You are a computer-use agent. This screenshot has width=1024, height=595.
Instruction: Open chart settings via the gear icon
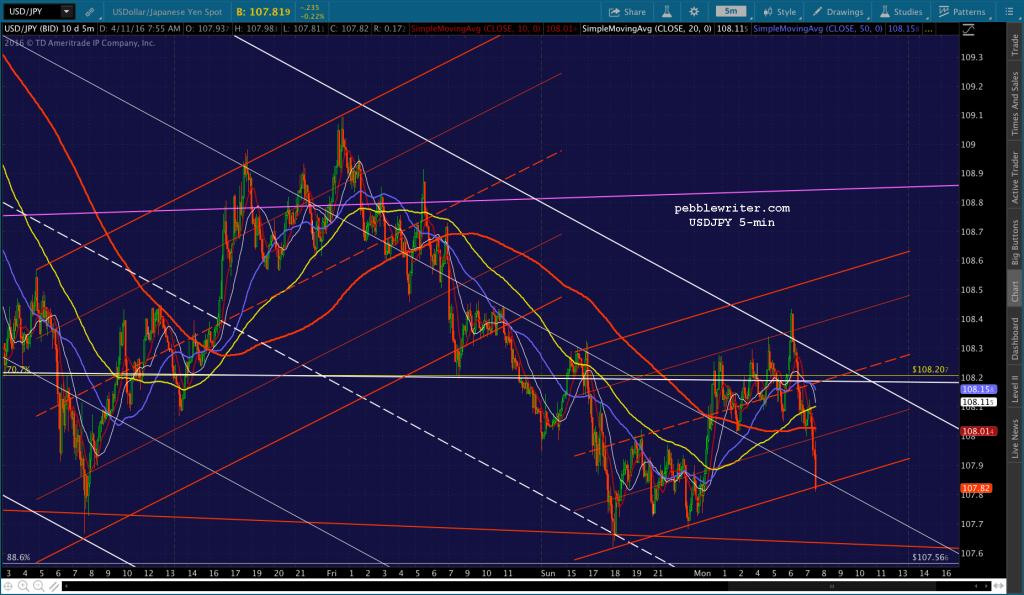(694, 11)
